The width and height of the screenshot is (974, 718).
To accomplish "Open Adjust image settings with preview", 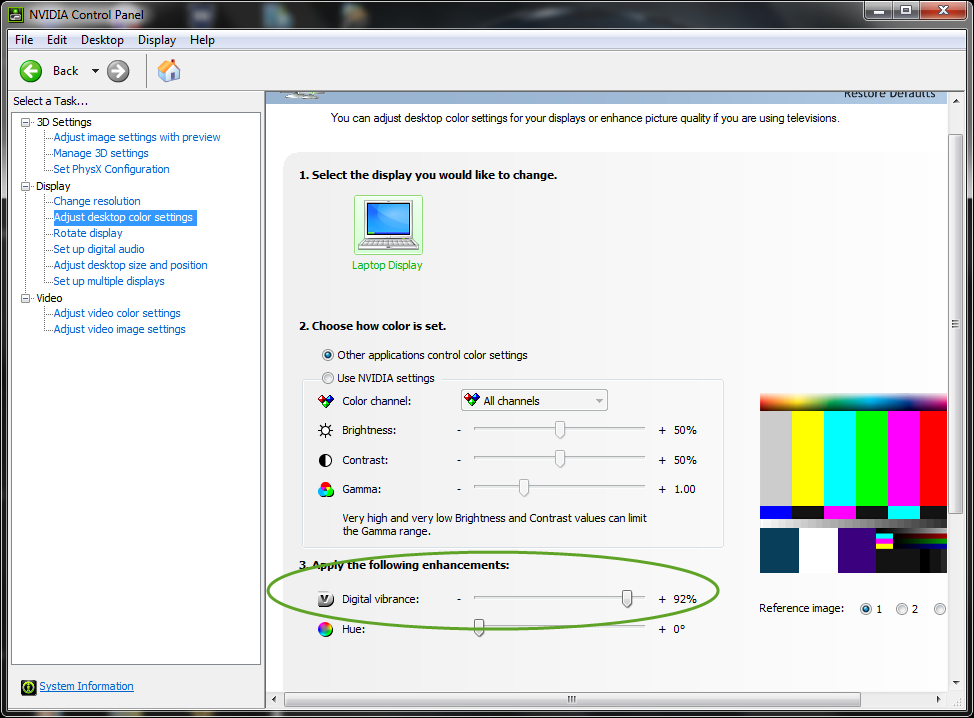I will [137, 137].
